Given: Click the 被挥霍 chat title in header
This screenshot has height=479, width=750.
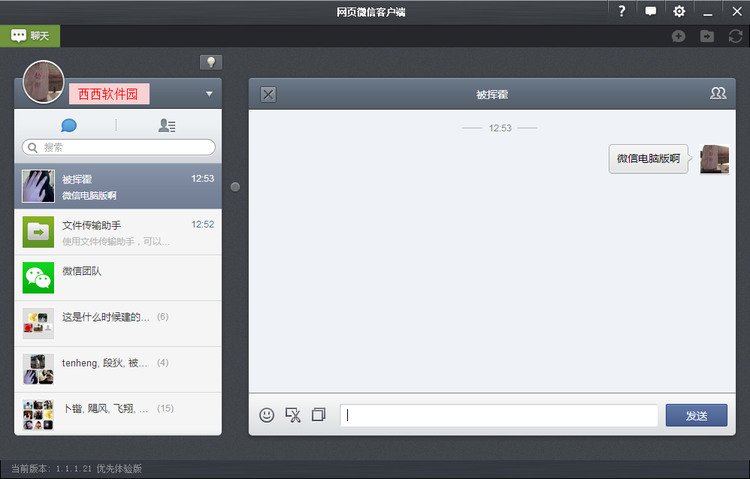Looking at the screenshot, I should pyautogui.click(x=492, y=95).
